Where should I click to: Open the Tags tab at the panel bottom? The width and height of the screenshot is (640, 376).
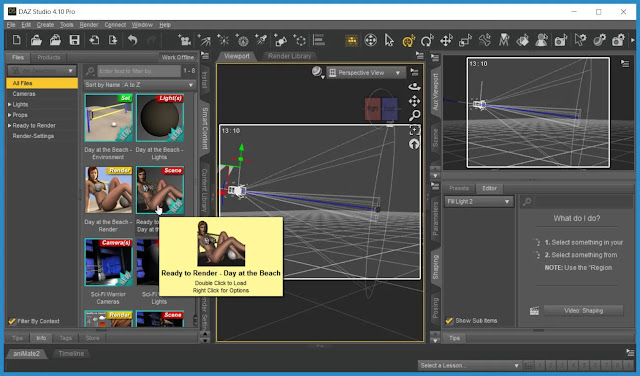(65, 338)
